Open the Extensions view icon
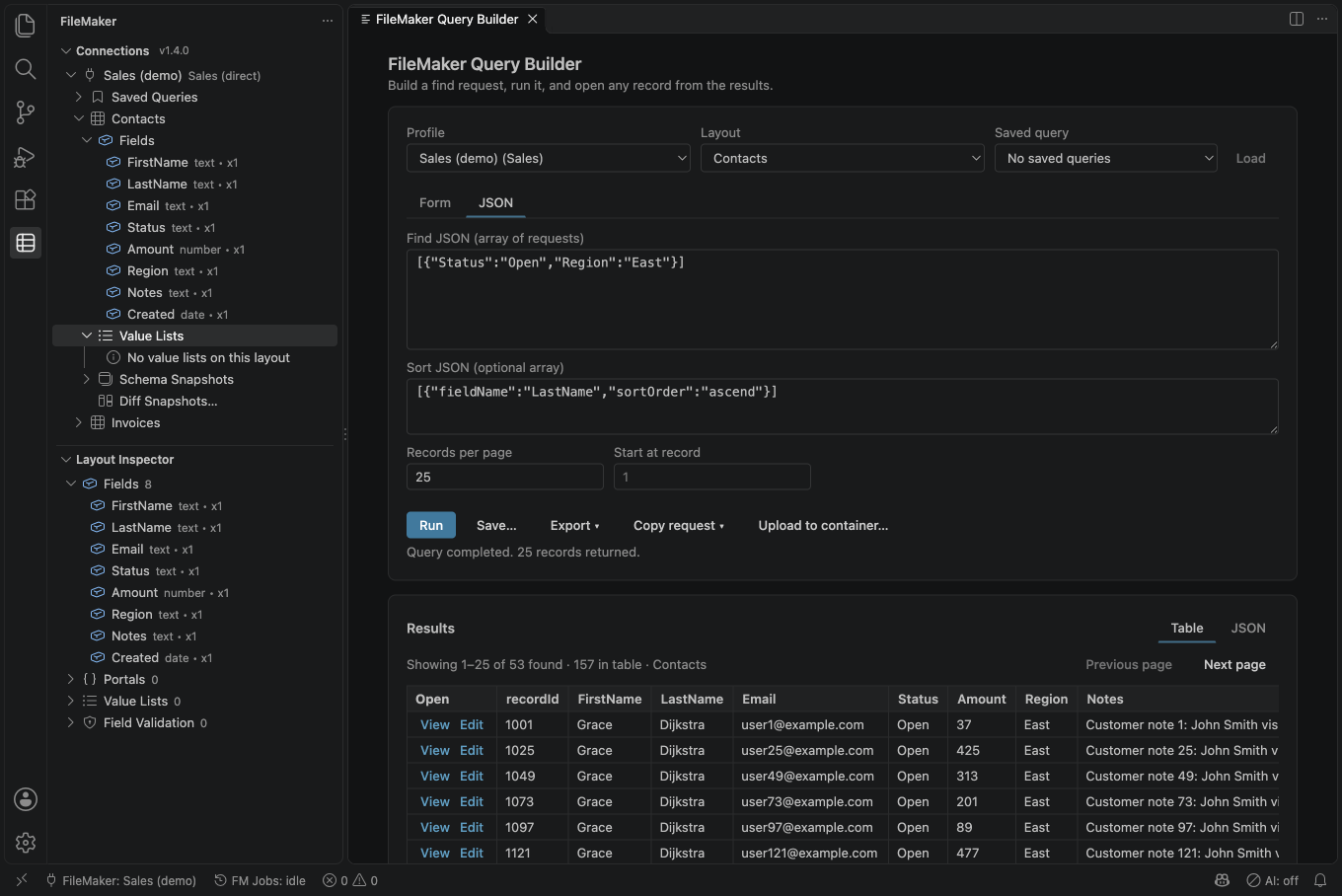 click(x=26, y=199)
